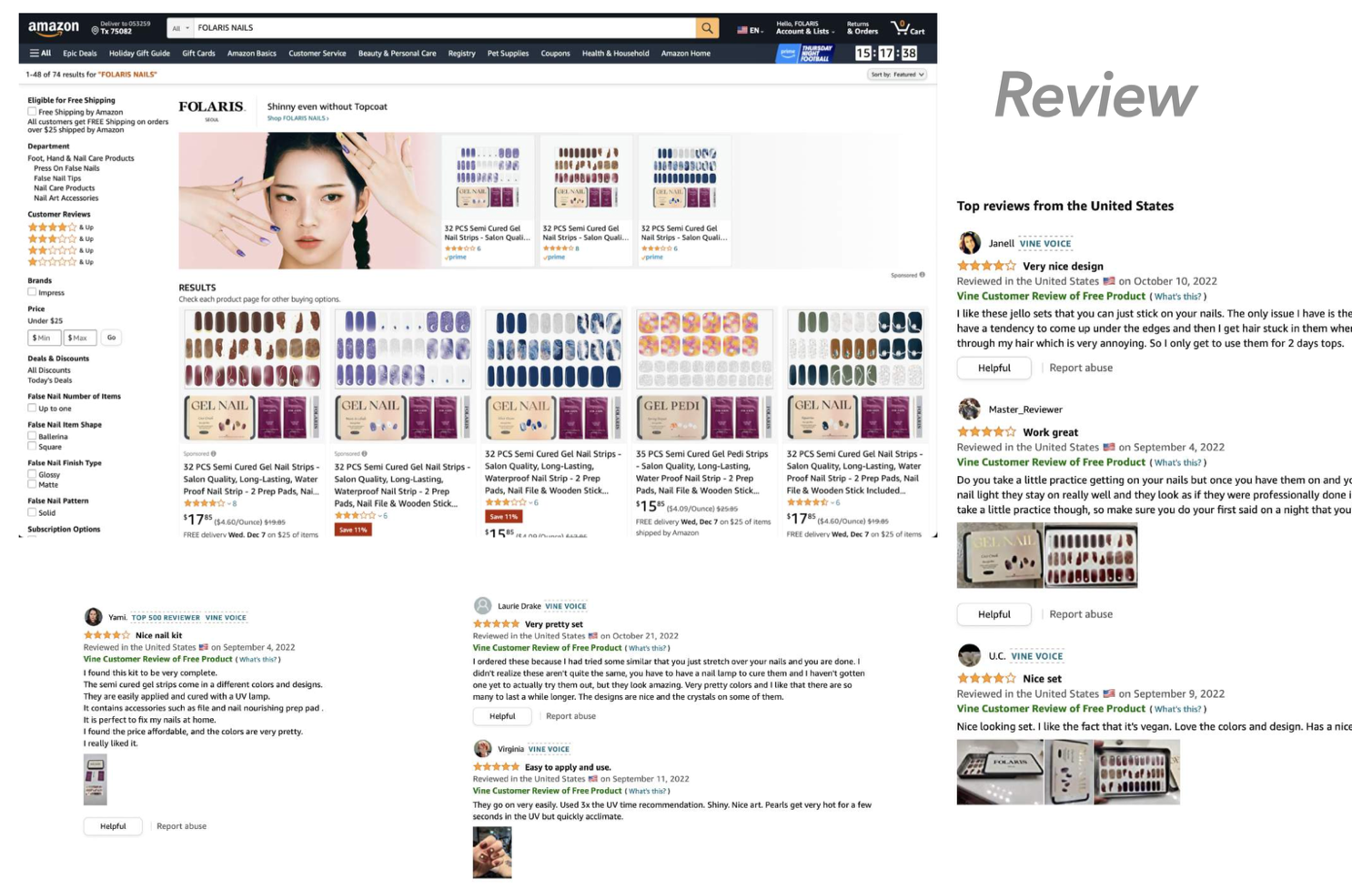1372x890 pixels.
Task: Tick the Ballerina nail shape checkbox
Action: [32, 436]
